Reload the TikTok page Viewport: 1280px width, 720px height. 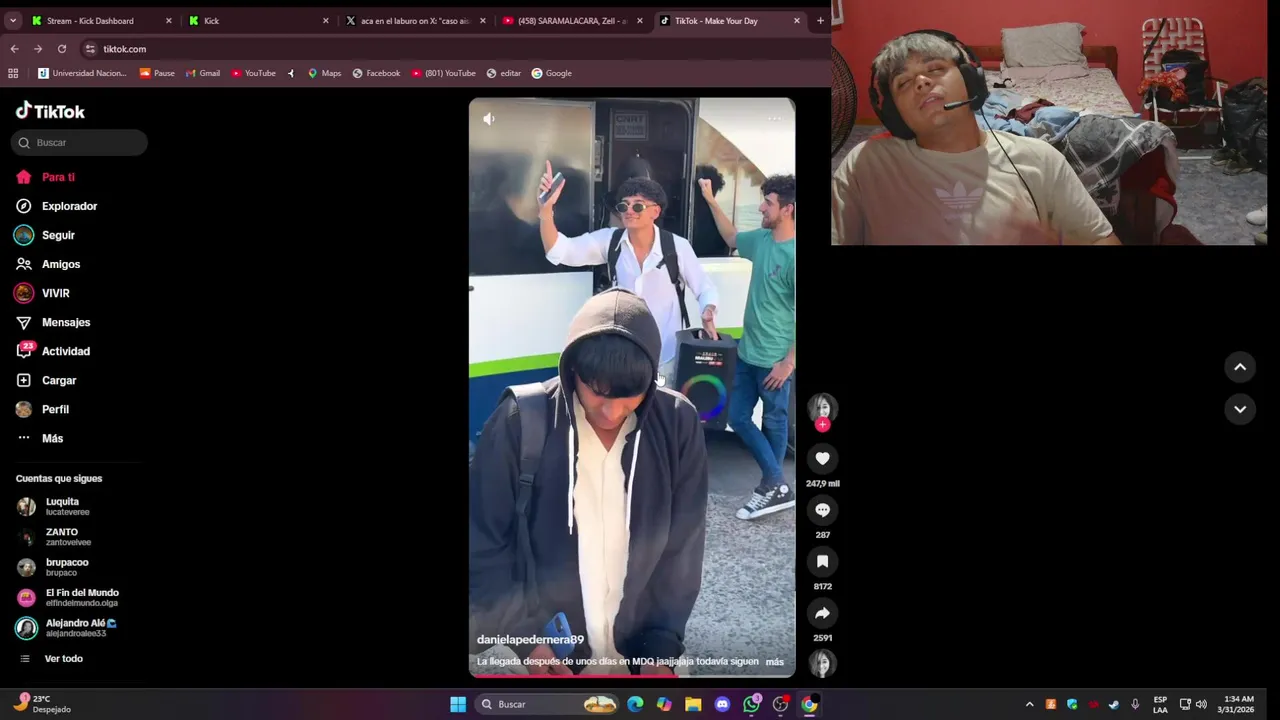click(x=62, y=49)
